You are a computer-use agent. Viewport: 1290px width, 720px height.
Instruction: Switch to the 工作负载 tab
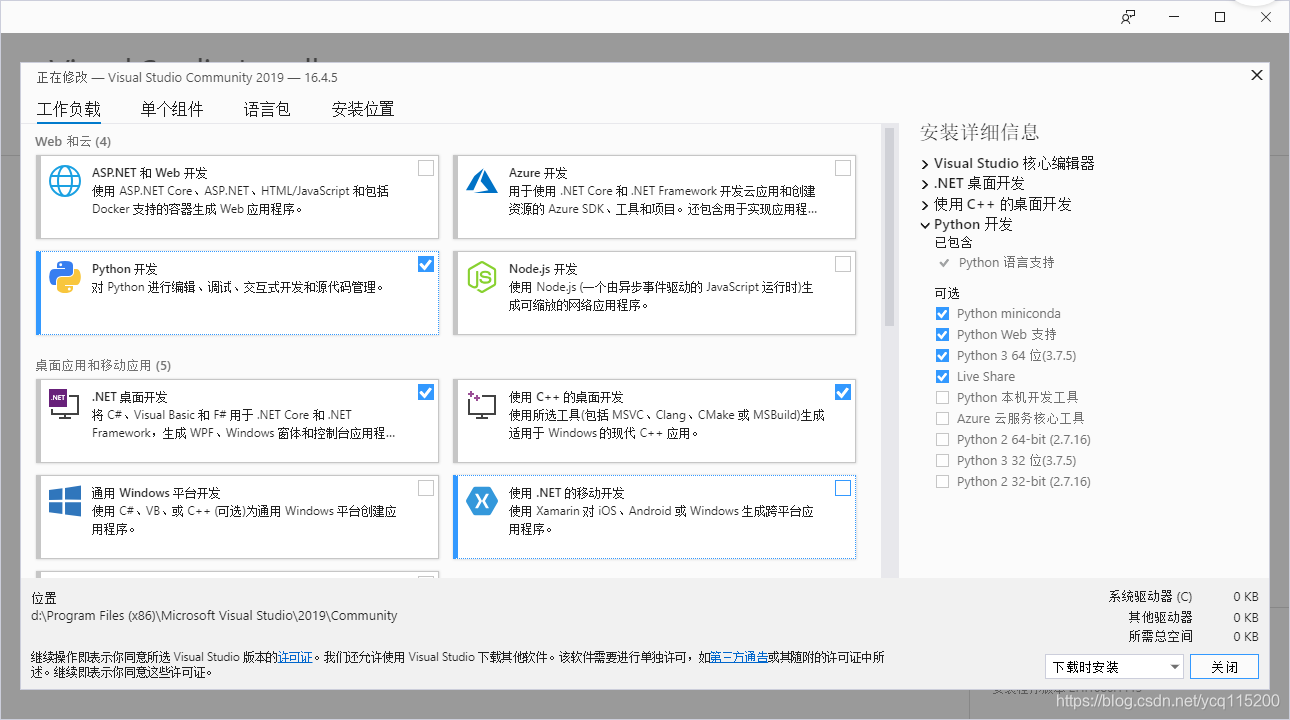(69, 109)
